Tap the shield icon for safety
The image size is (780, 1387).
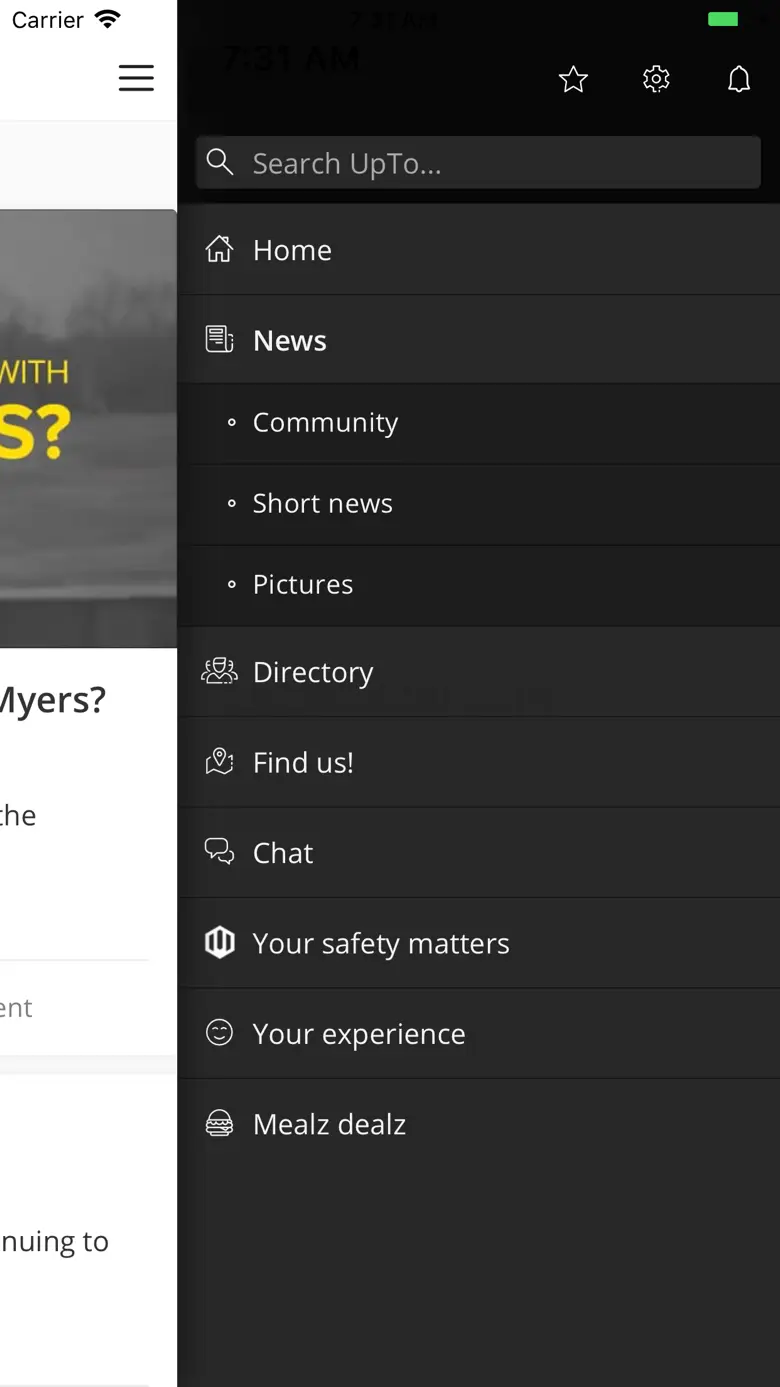tap(219, 942)
